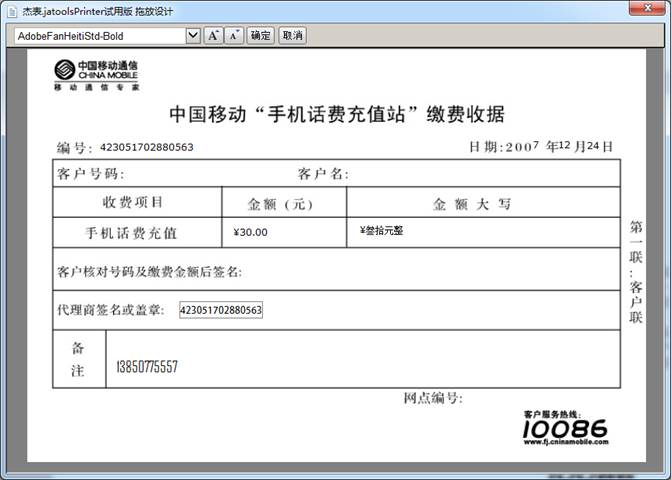Close the jatoolsPrinter design window
The image size is (671, 480).
point(648,8)
